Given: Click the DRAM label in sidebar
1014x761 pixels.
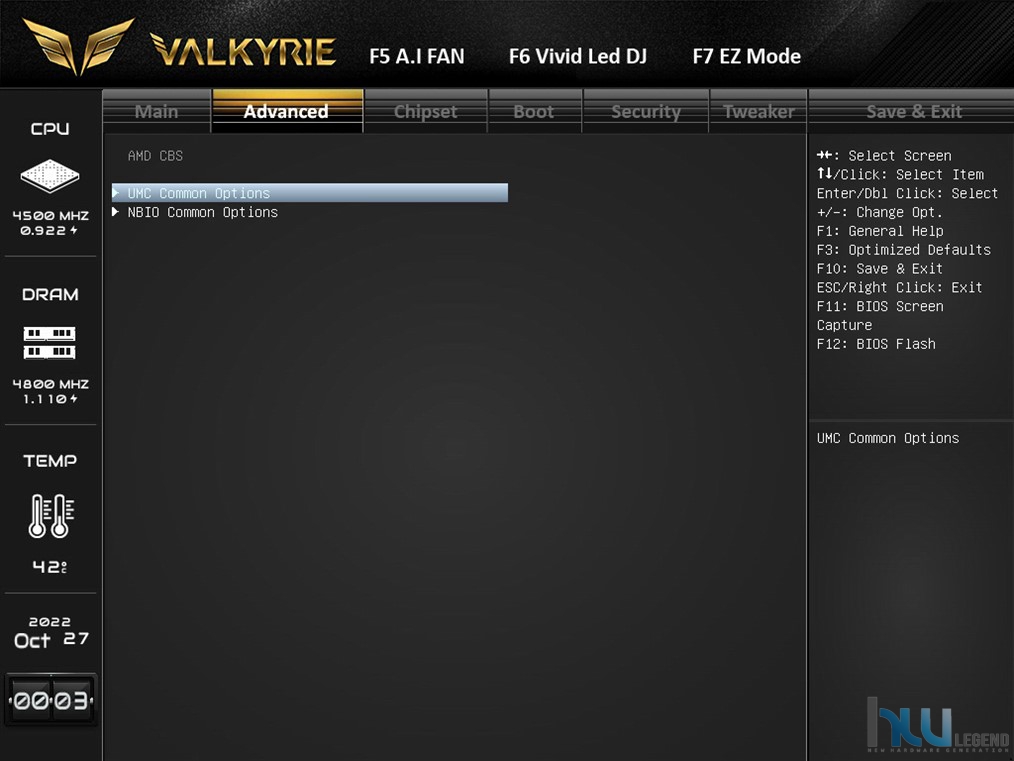Looking at the screenshot, I should 50,294.
